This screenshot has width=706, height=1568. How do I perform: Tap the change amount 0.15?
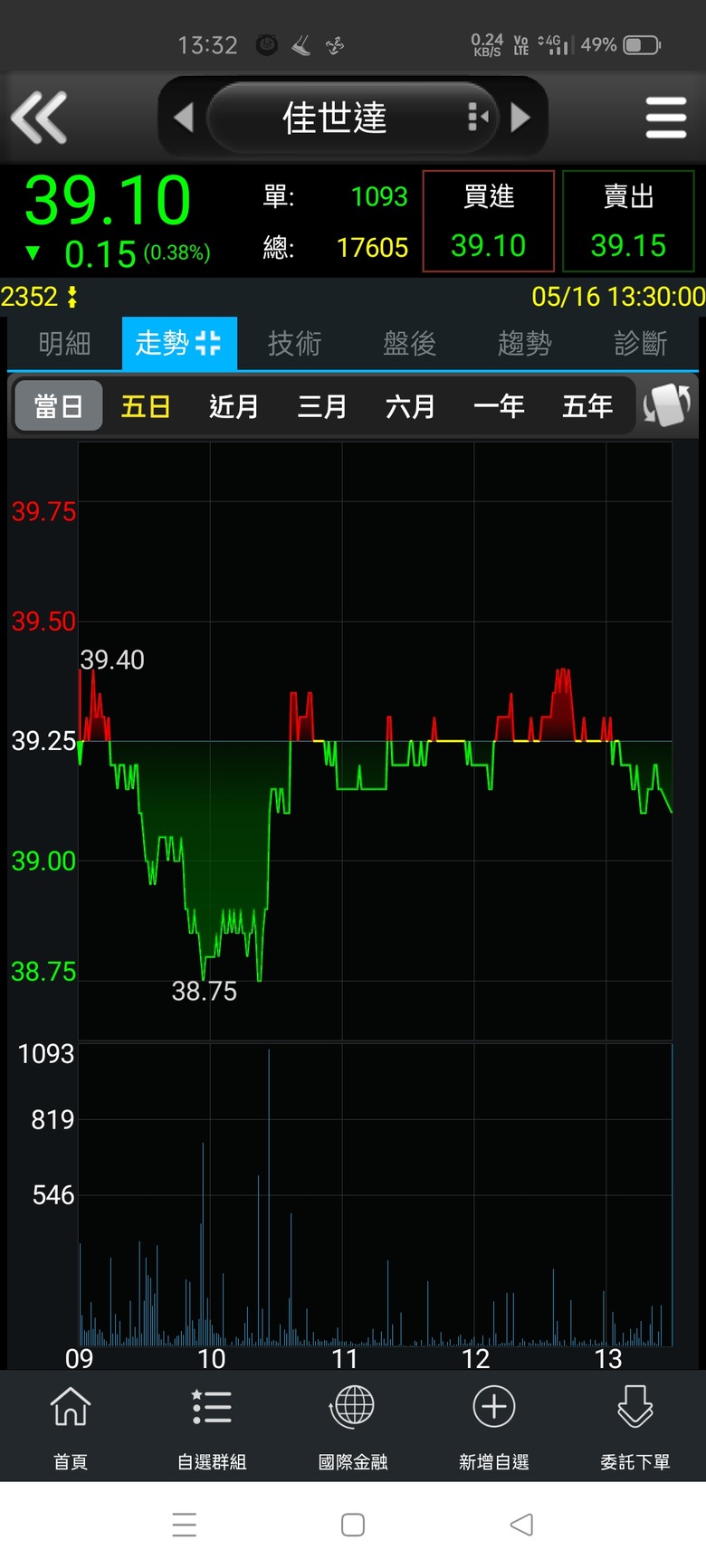[100, 254]
